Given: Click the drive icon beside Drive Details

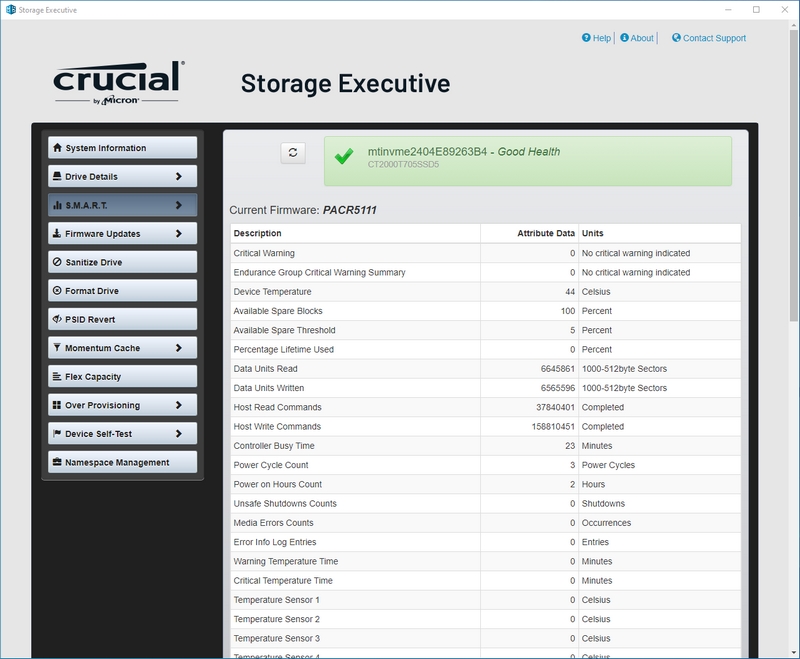Looking at the screenshot, I should [x=57, y=176].
